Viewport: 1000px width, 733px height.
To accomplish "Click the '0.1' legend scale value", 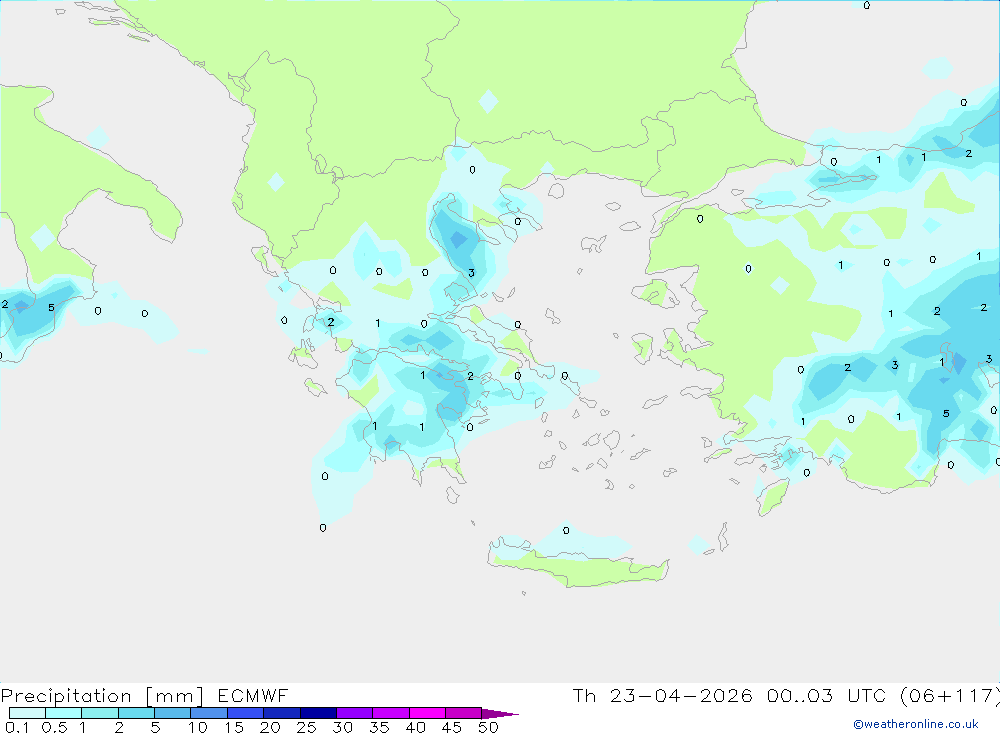I will click(17, 727).
